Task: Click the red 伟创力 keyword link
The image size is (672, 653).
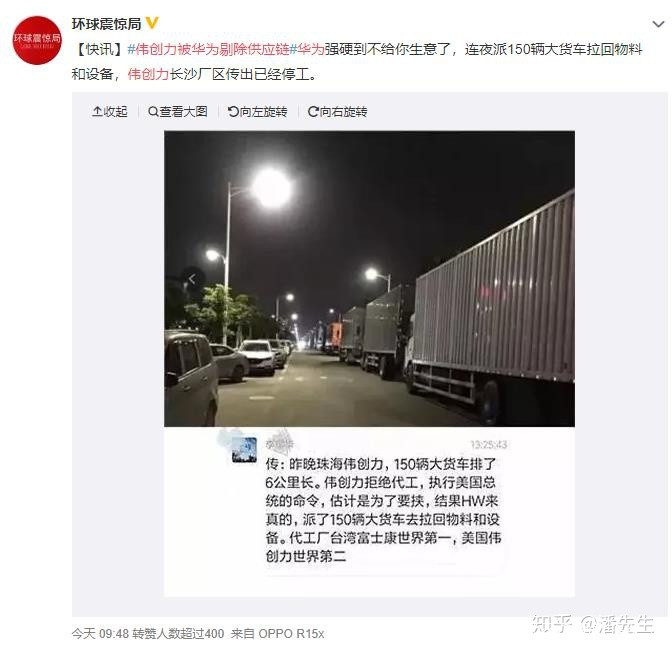Action: point(148,75)
